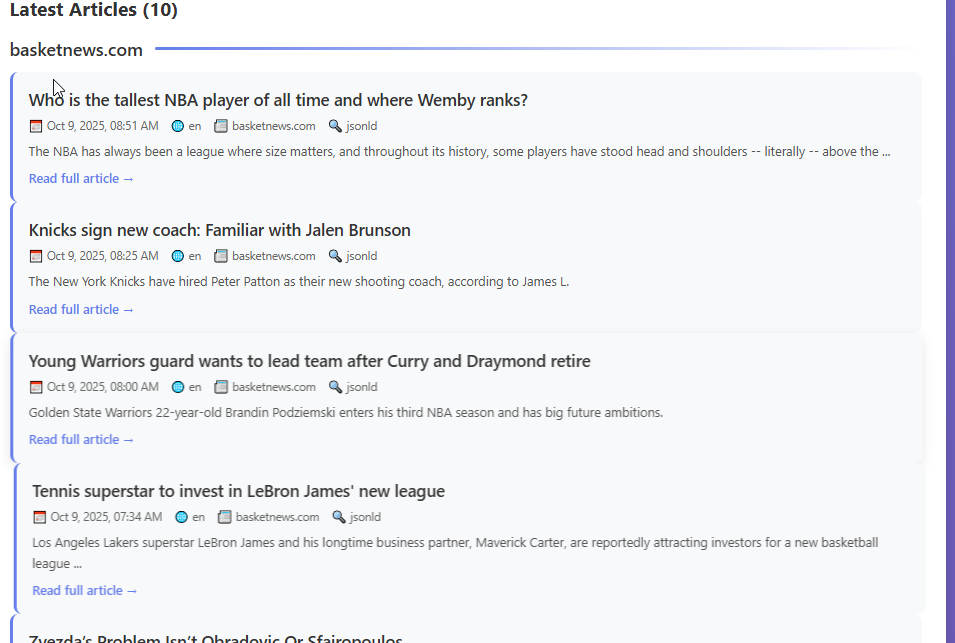The width and height of the screenshot is (955, 643).
Task: Read full article on Knicks new coach
Action: tap(81, 310)
